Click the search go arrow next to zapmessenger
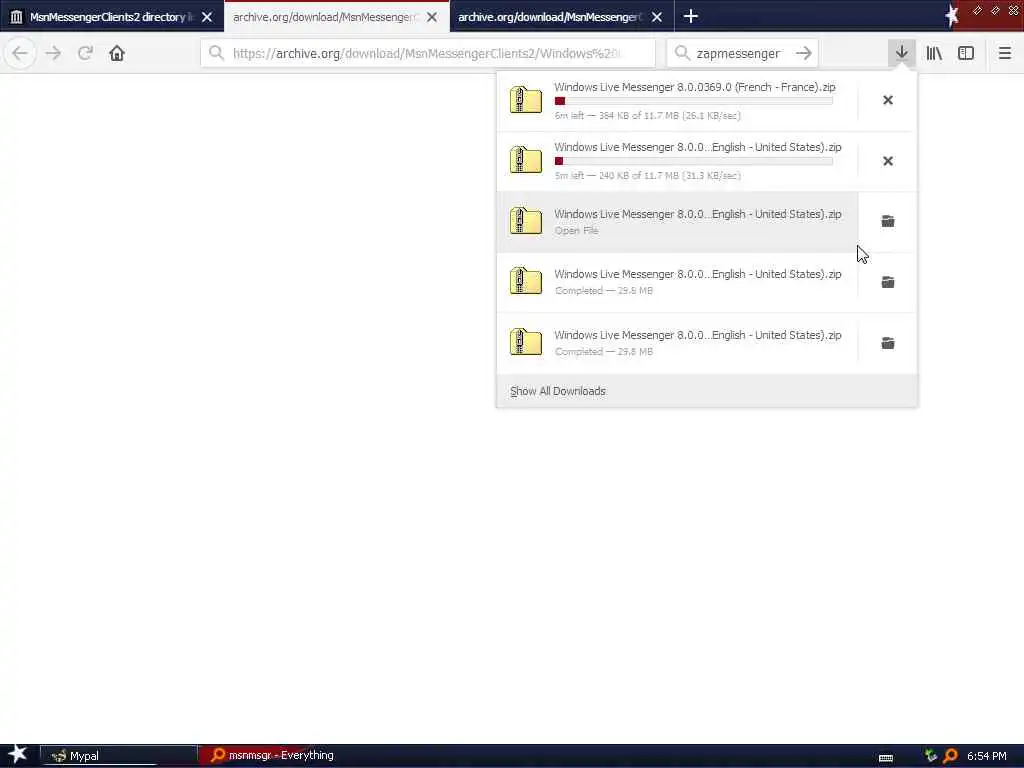Screen dimensions: 1024x768 [x=804, y=53]
